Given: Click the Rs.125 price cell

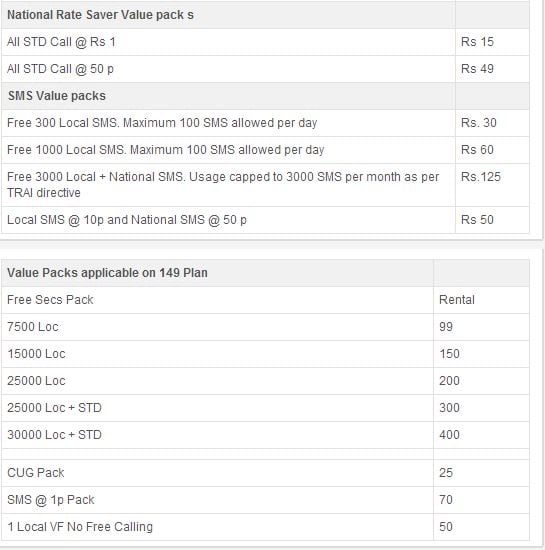Looking at the screenshot, I should tap(492, 185).
